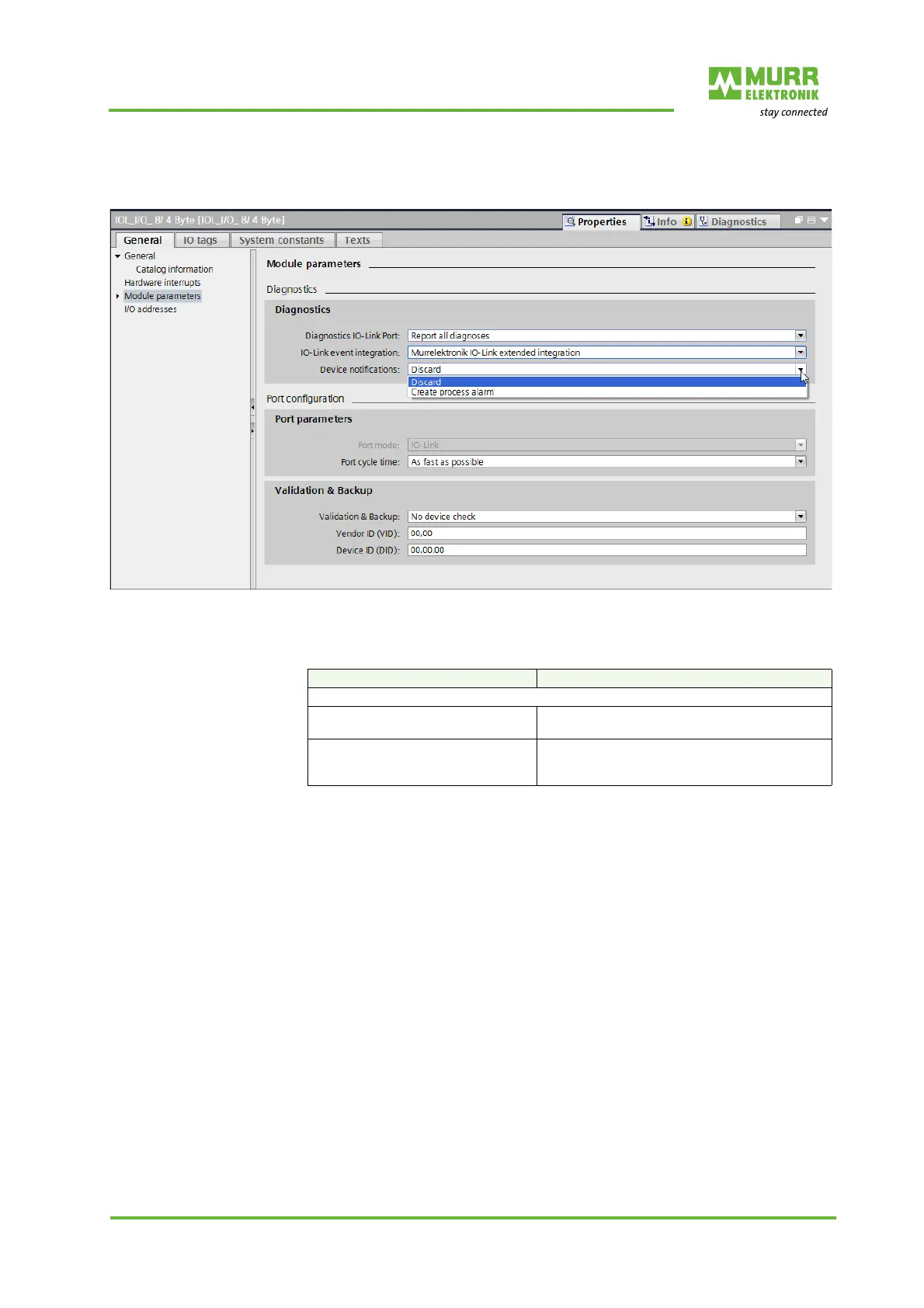Open the Port cycle time dropdown
The image size is (924, 1308).
801,462
